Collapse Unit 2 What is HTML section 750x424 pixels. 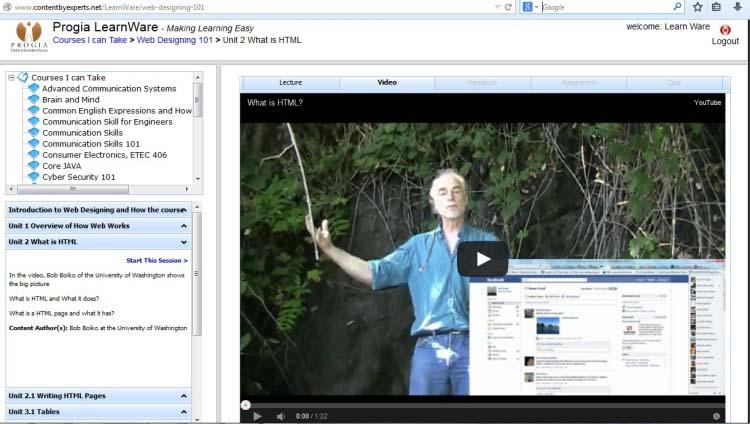pos(184,242)
